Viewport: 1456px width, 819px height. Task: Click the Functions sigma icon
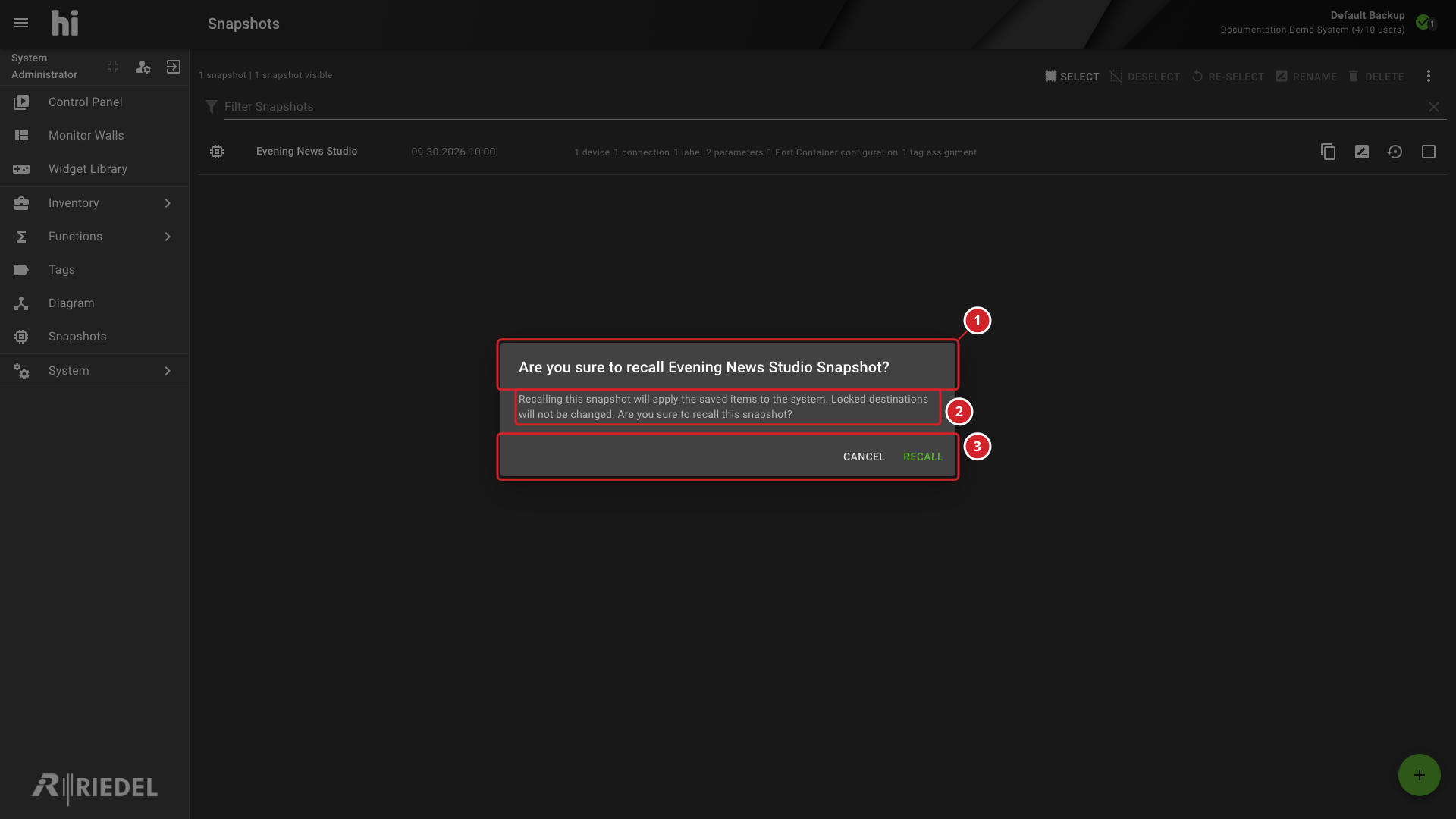pos(21,237)
